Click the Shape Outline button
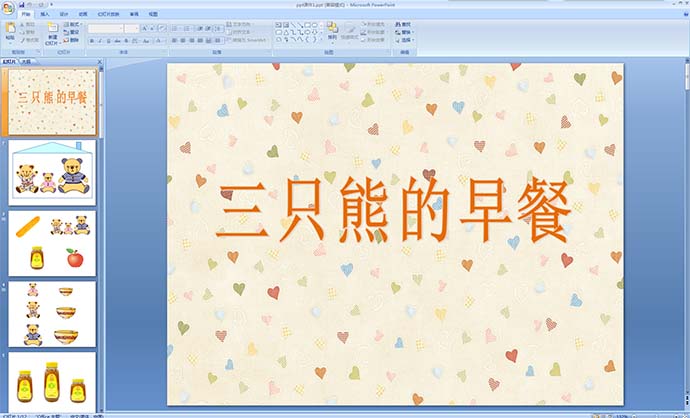Image resolution: width=690 pixels, height=418 pixels. (373, 32)
